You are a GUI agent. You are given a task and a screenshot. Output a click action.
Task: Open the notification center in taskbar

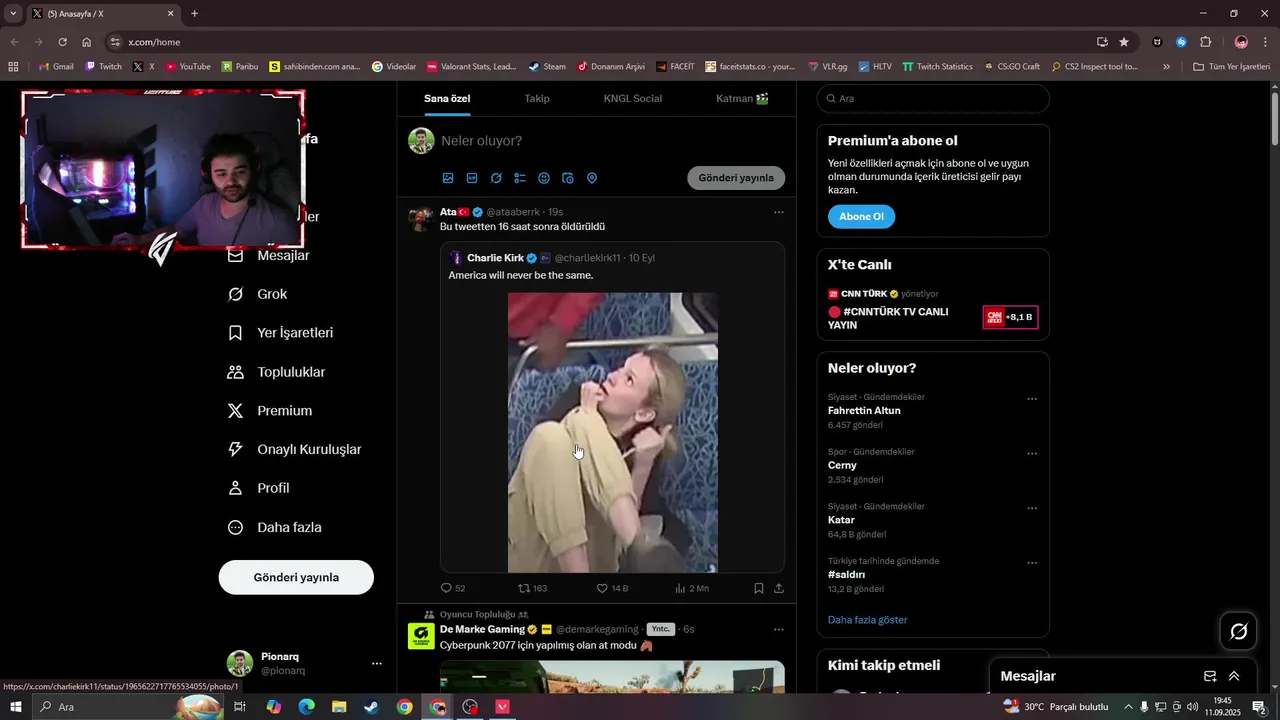pyautogui.click(x=1259, y=707)
